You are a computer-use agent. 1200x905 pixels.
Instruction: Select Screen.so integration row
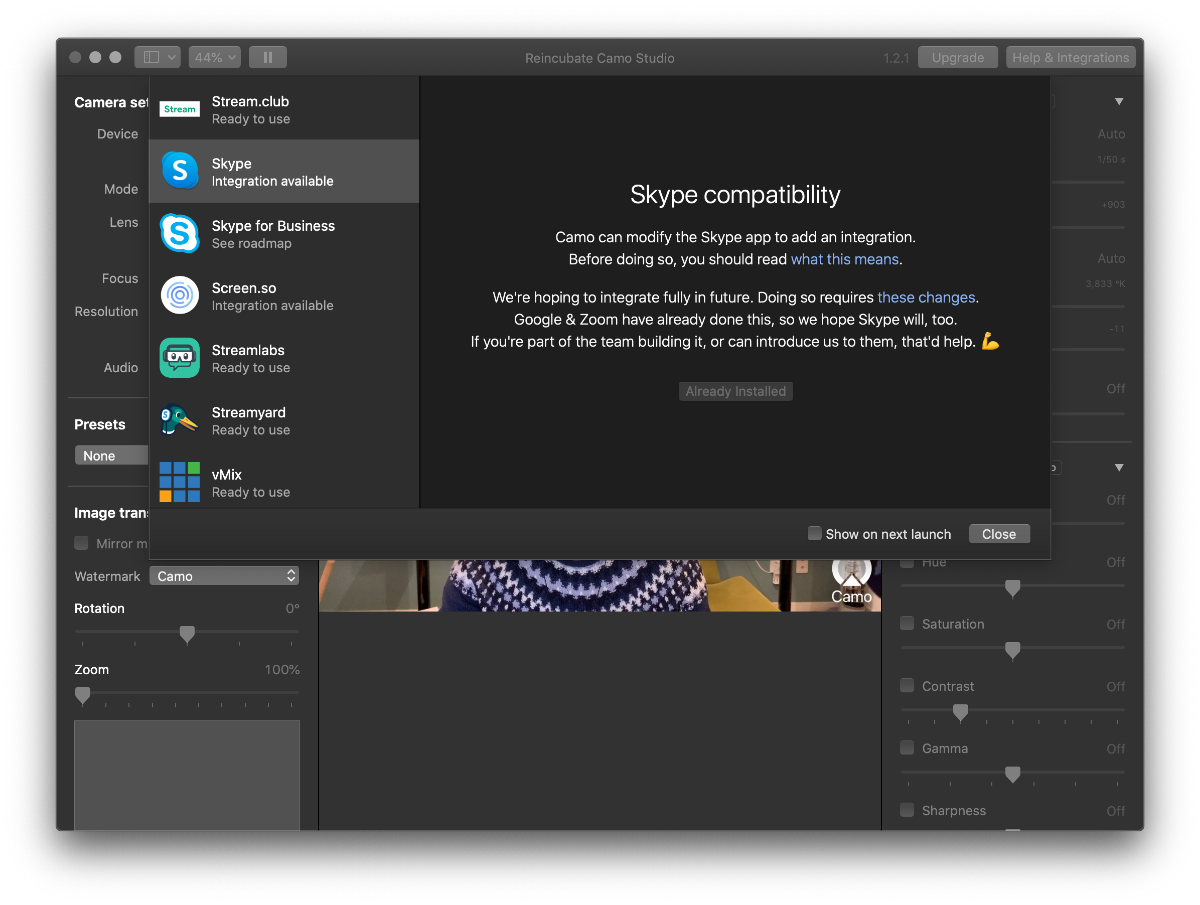click(284, 295)
